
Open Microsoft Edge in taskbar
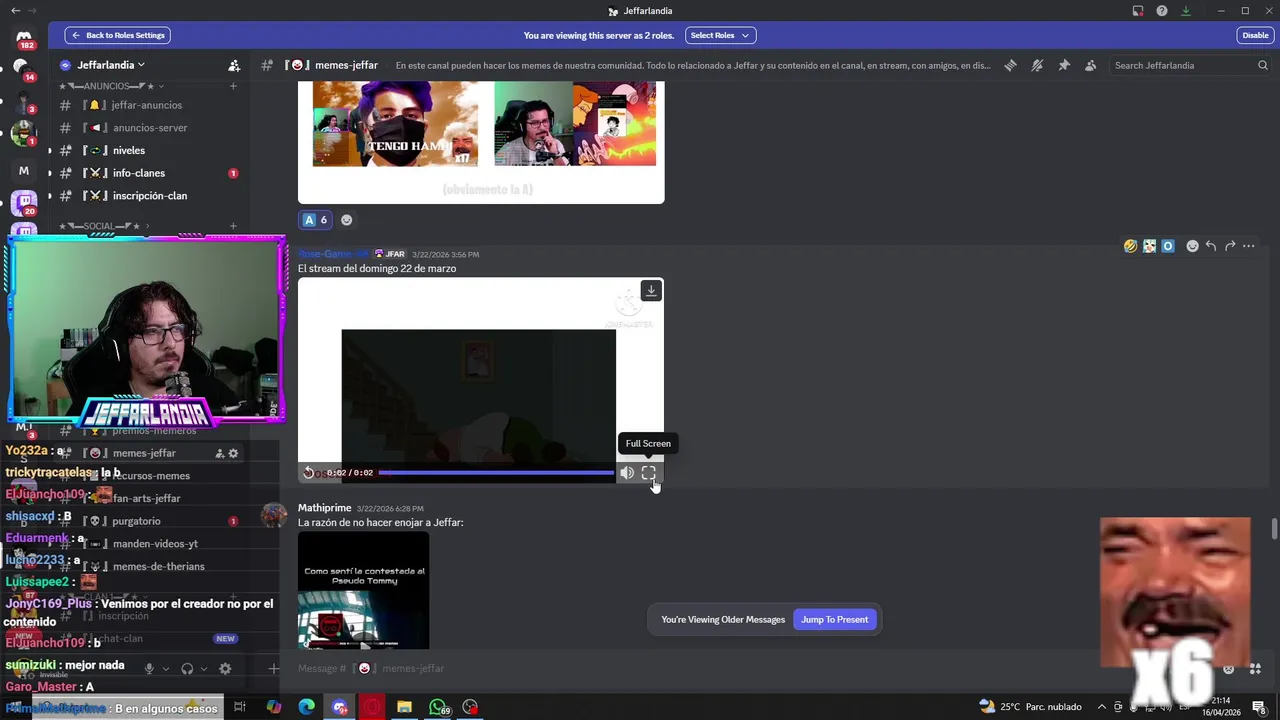307,707
